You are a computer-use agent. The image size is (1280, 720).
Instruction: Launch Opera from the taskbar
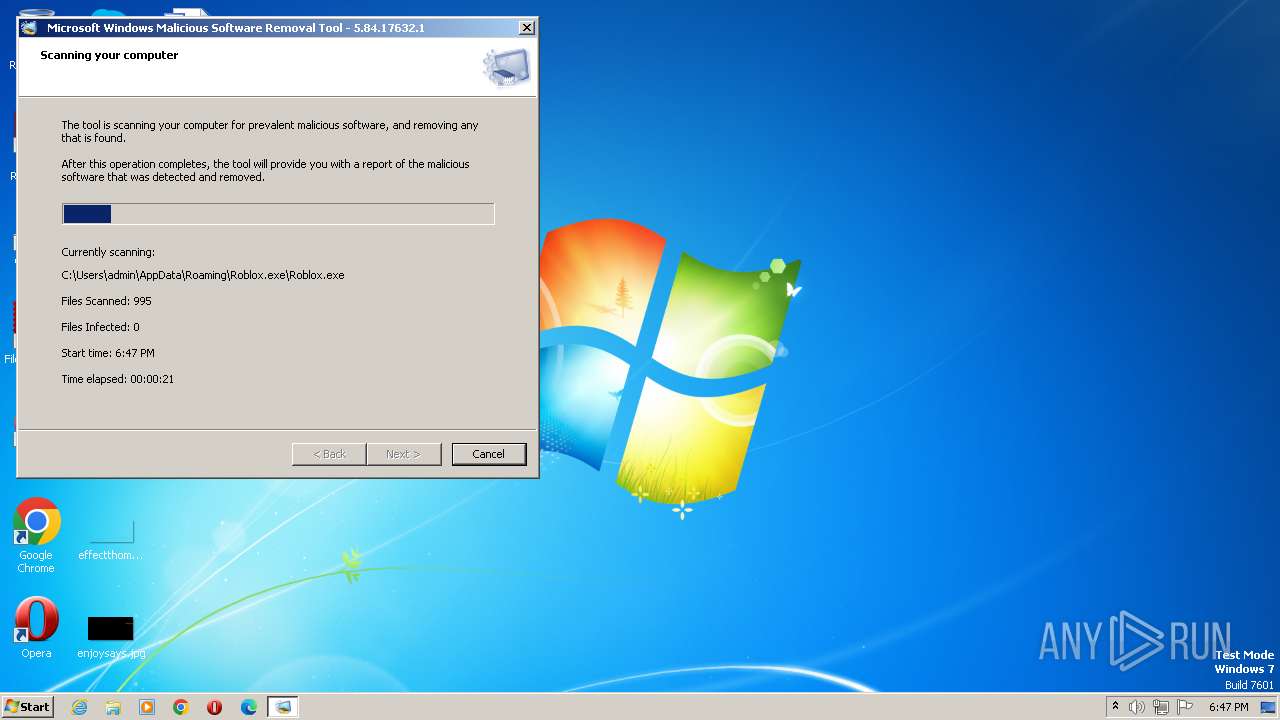(214, 707)
